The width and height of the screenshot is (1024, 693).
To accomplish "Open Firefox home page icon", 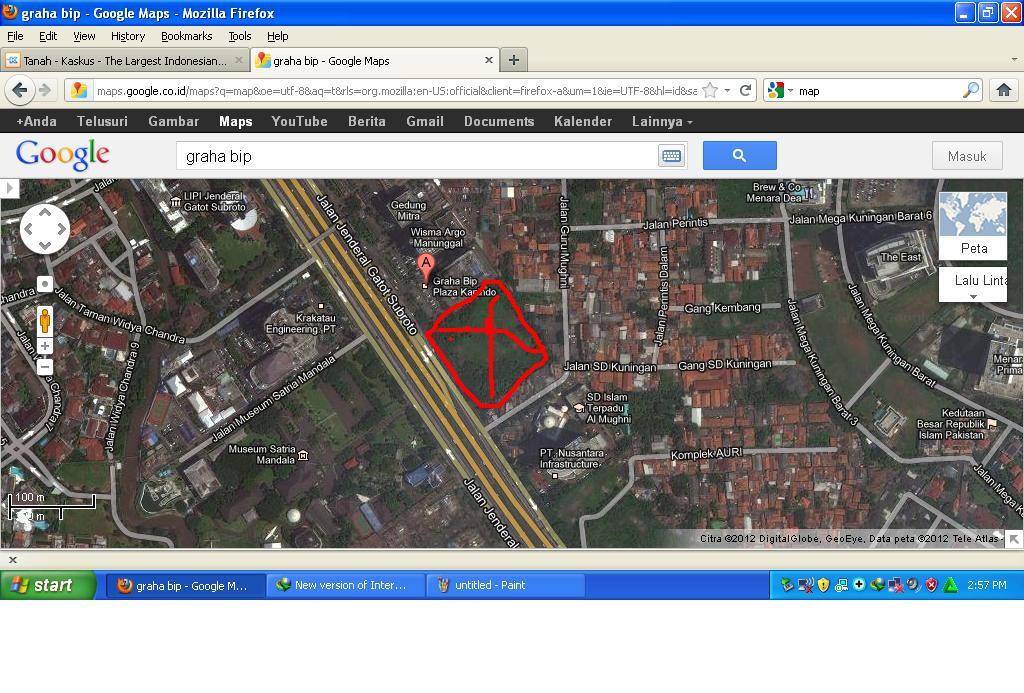I will point(1004,90).
